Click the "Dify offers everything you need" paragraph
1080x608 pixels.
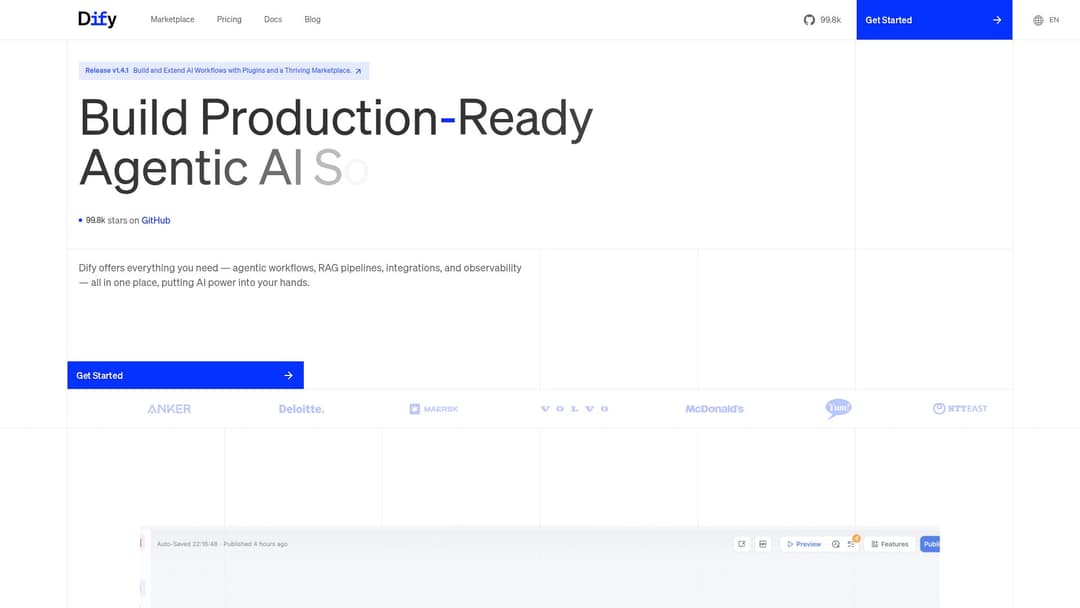click(x=300, y=275)
